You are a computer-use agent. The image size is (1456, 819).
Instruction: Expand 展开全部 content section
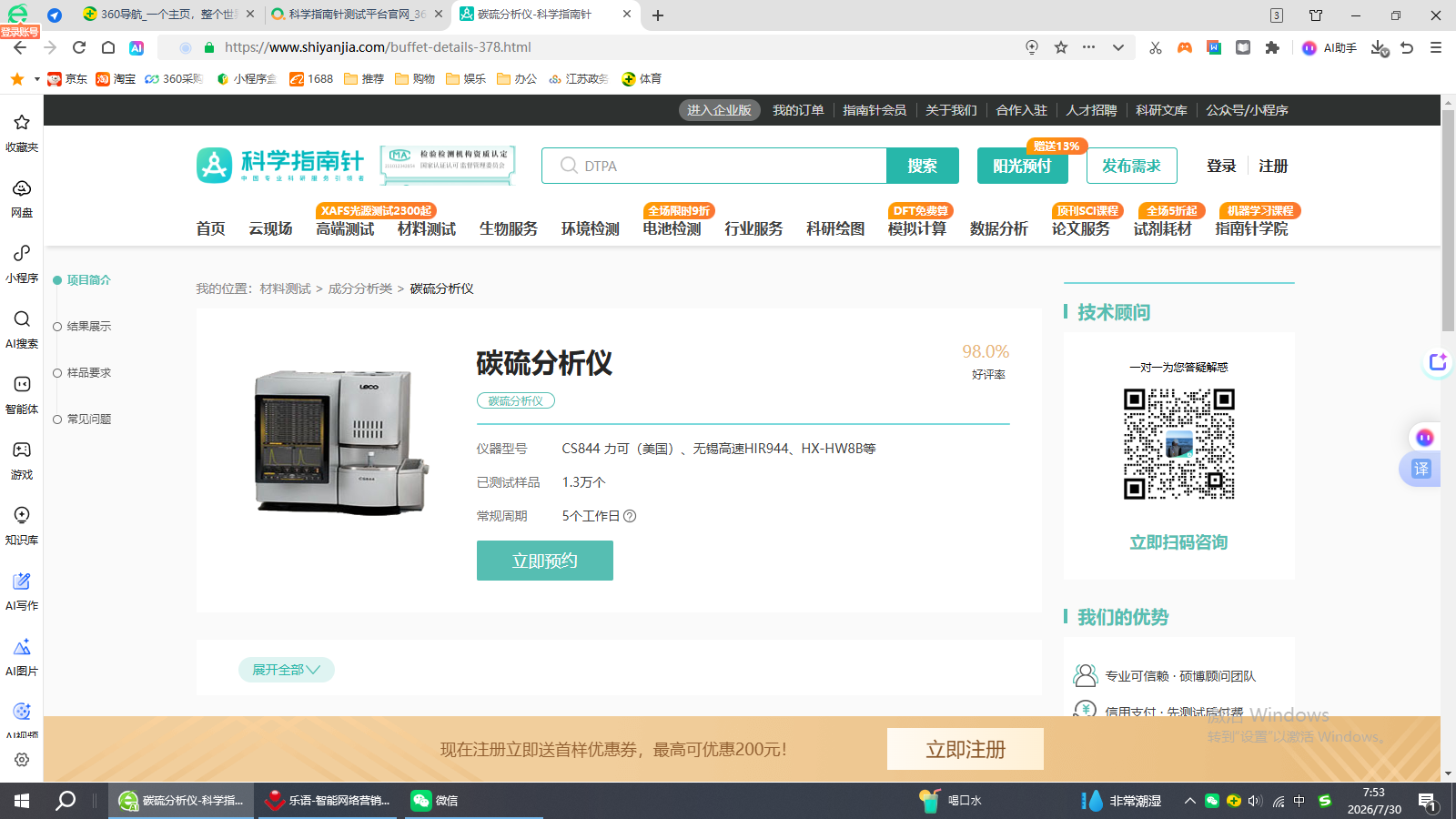(287, 670)
